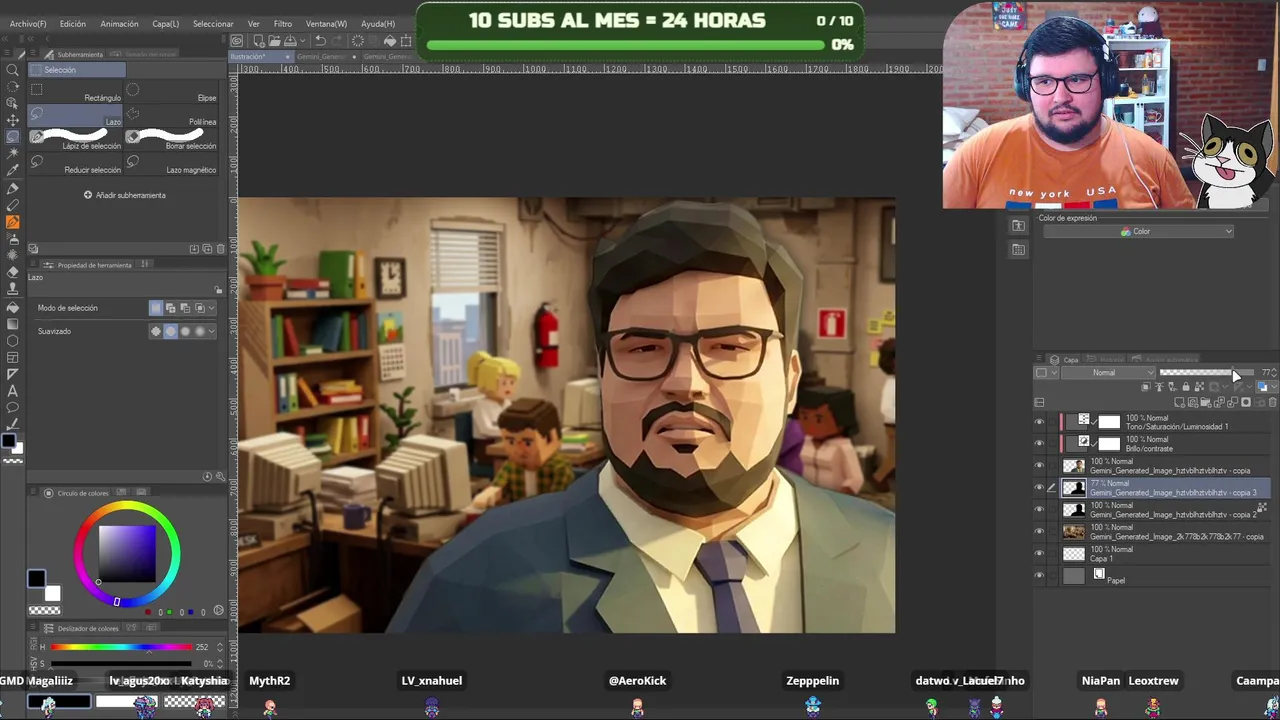Expand the Modo de selección options chevron

pos(213,308)
